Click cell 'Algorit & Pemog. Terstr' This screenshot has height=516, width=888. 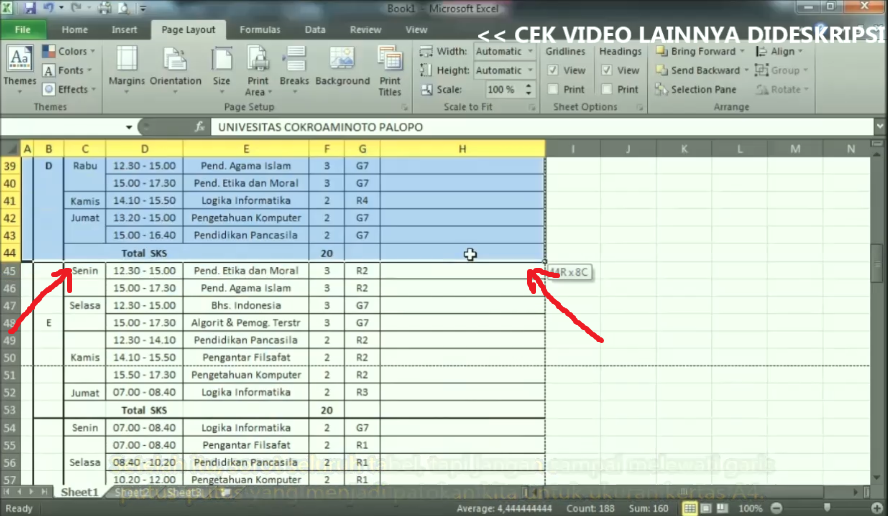[x=246, y=323]
